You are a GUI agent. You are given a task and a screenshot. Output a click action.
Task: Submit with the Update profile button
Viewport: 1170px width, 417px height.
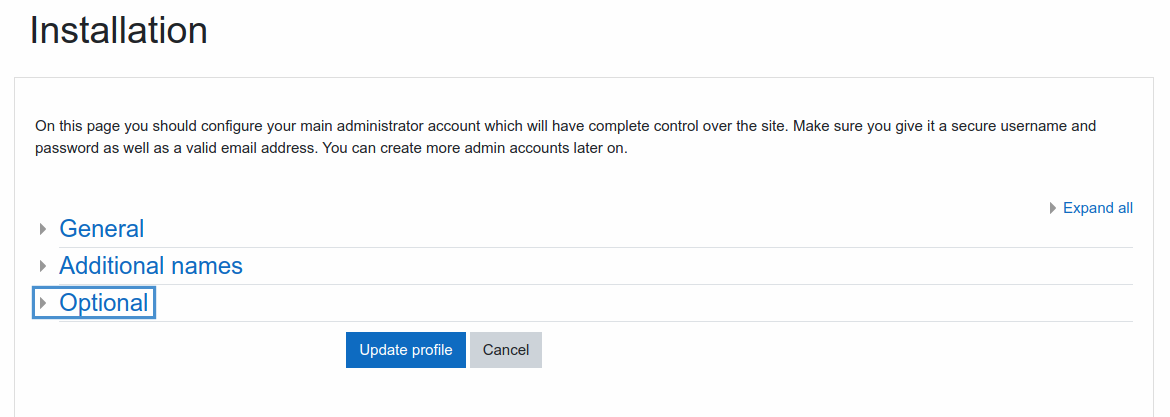pyautogui.click(x=406, y=350)
